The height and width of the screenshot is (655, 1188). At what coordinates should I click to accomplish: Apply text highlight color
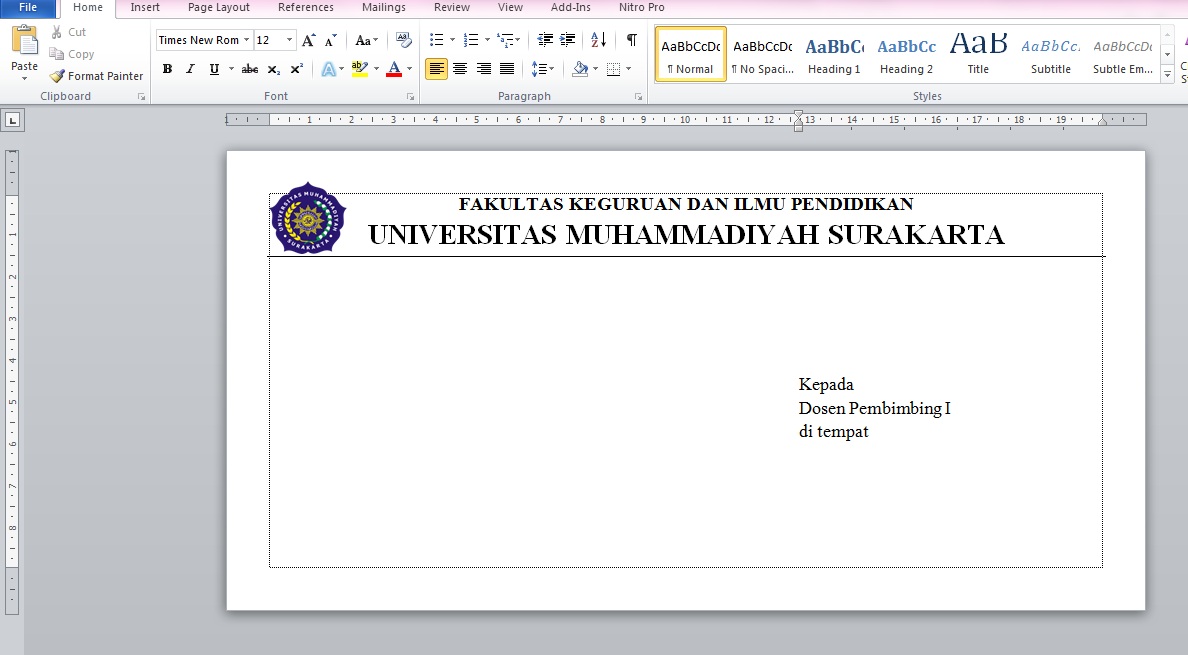click(x=359, y=69)
